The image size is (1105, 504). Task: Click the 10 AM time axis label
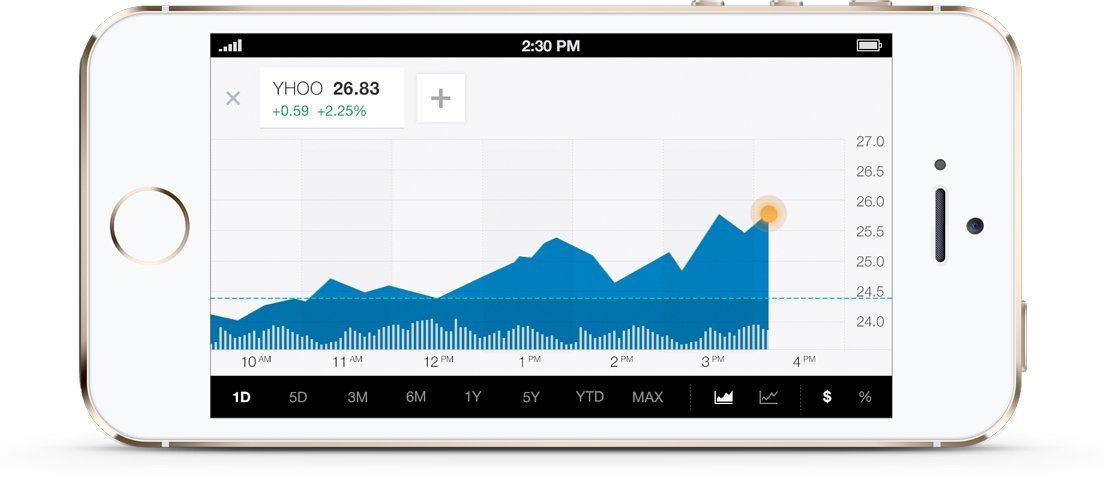[x=256, y=362]
